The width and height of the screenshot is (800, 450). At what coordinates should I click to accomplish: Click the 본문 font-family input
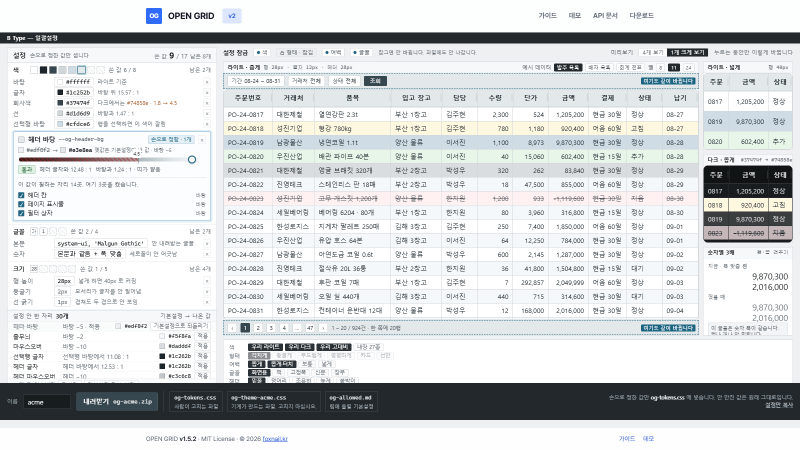click(x=101, y=243)
